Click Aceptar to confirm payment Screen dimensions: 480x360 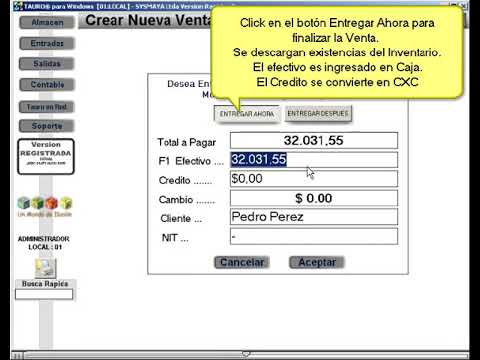[x=317, y=262]
